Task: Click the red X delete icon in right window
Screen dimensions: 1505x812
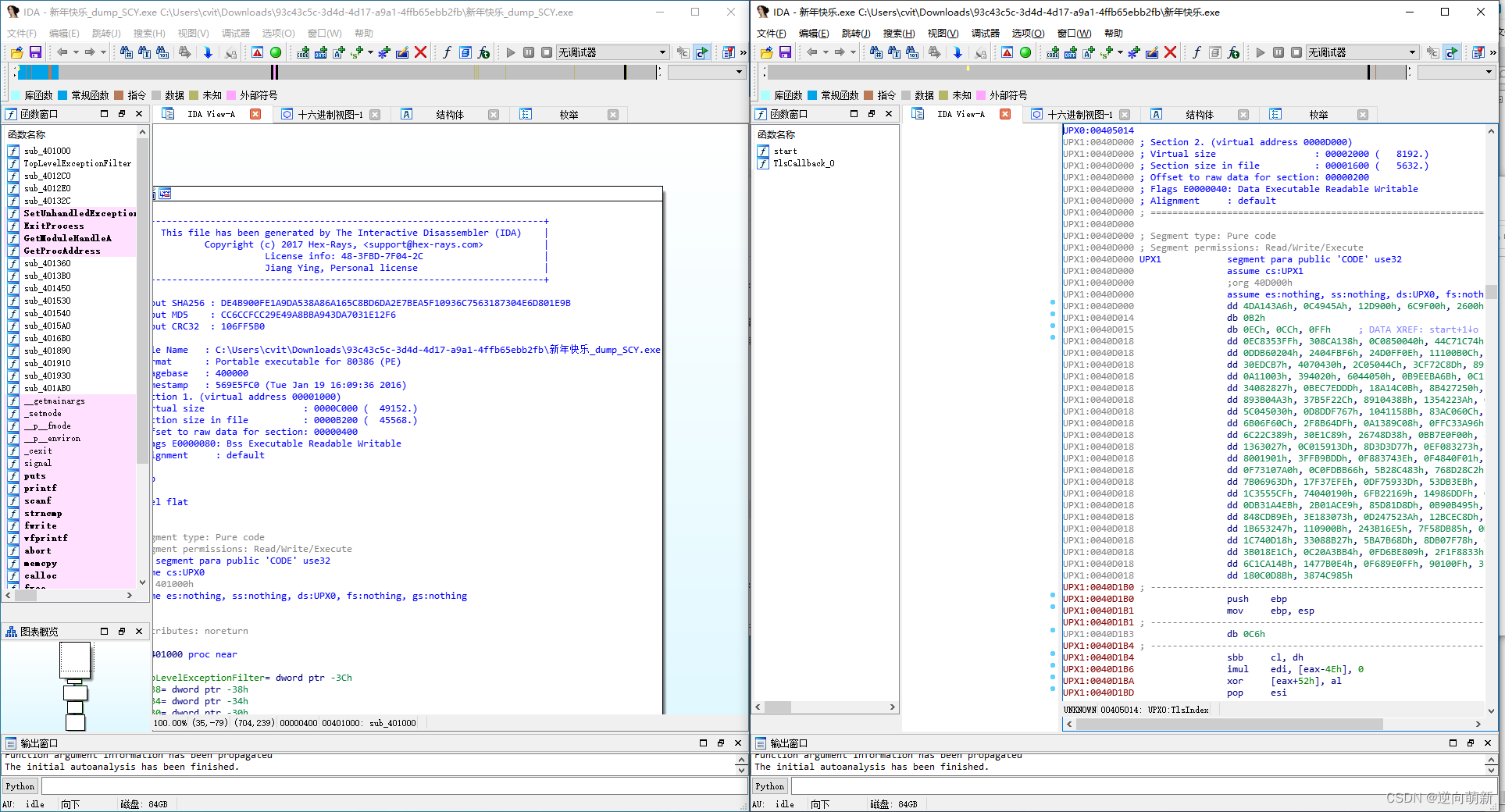Action: (1170, 52)
